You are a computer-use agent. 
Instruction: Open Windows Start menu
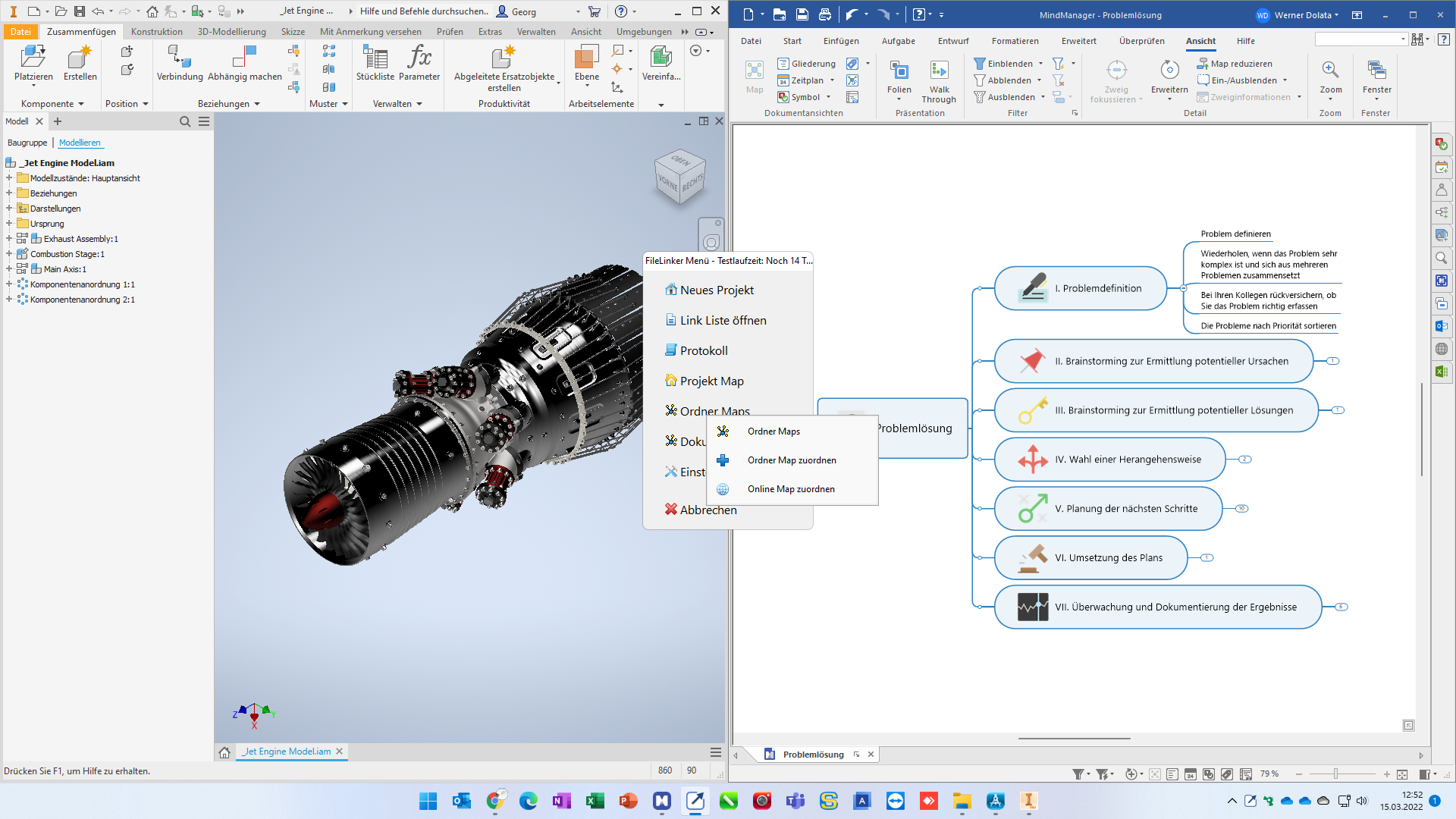(x=428, y=801)
